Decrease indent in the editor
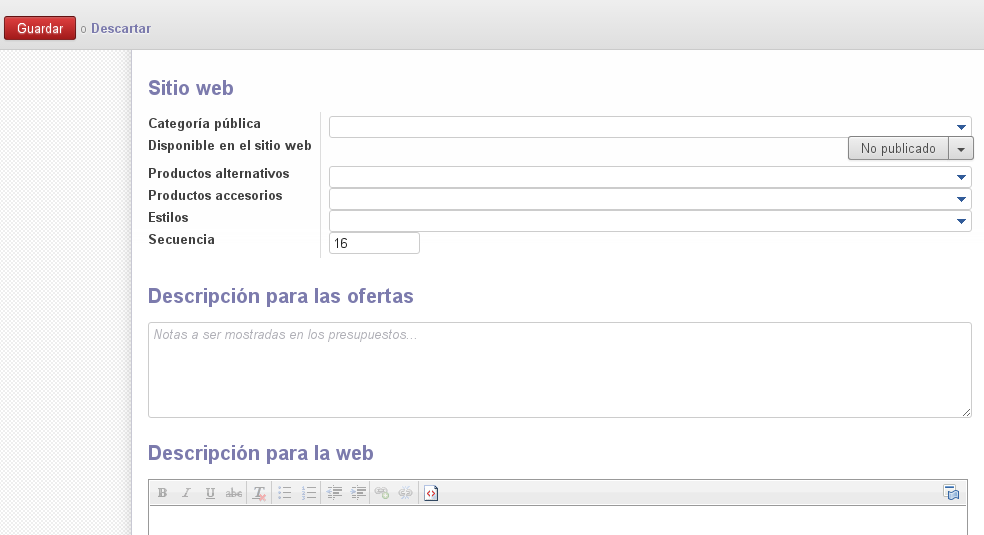The height and width of the screenshot is (535, 984). point(335,493)
